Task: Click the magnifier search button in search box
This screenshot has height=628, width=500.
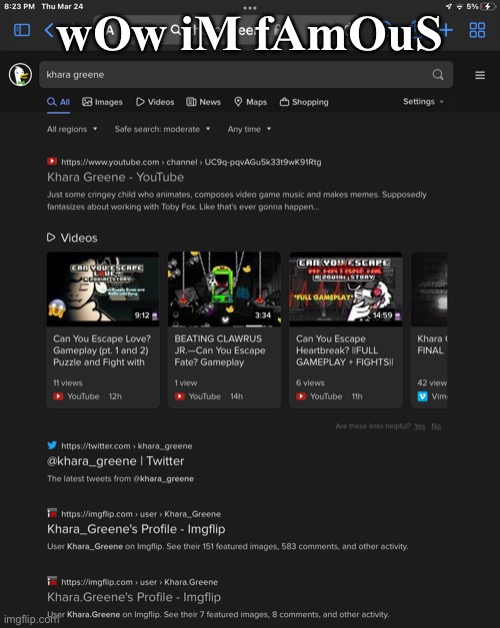Action: pyautogui.click(x=438, y=74)
